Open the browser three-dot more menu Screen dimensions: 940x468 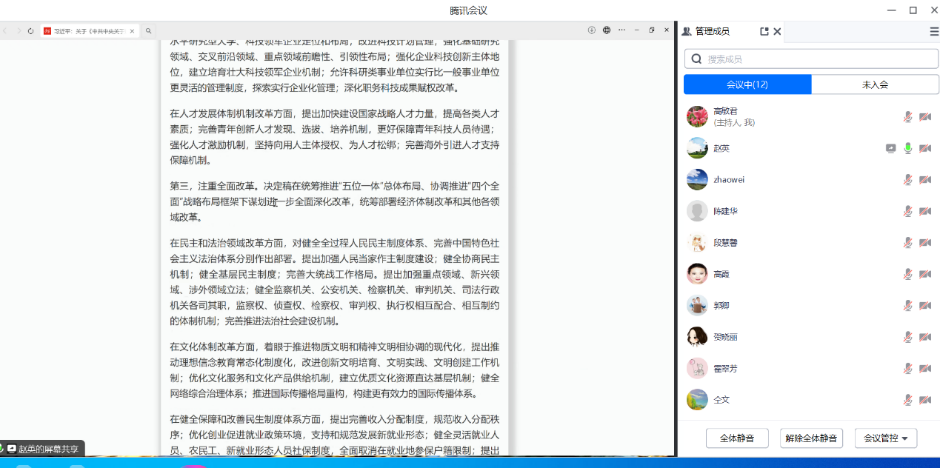pos(622,31)
